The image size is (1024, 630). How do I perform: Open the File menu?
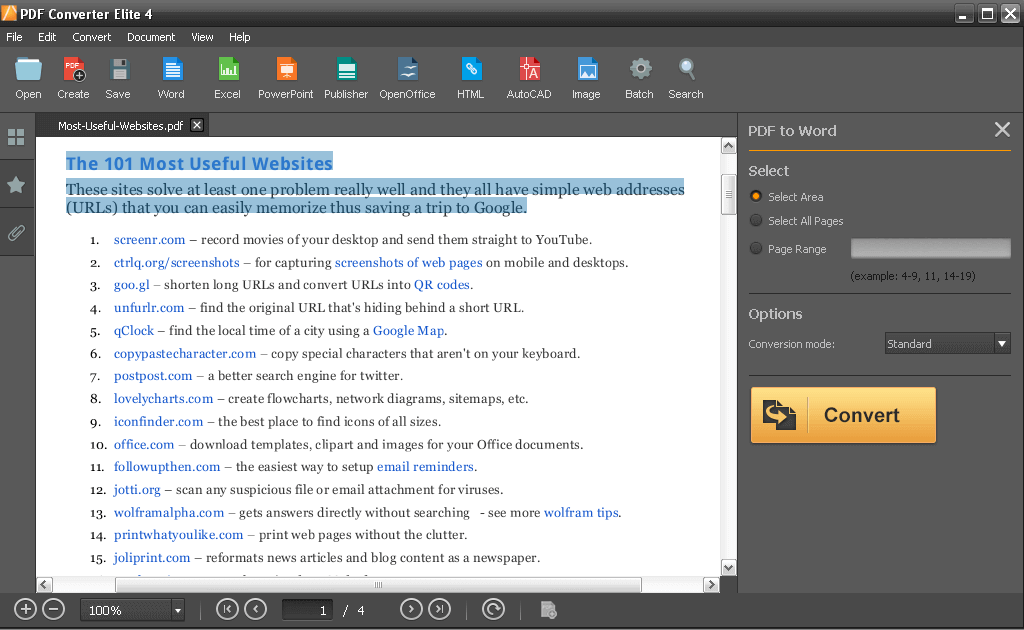coord(14,37)
